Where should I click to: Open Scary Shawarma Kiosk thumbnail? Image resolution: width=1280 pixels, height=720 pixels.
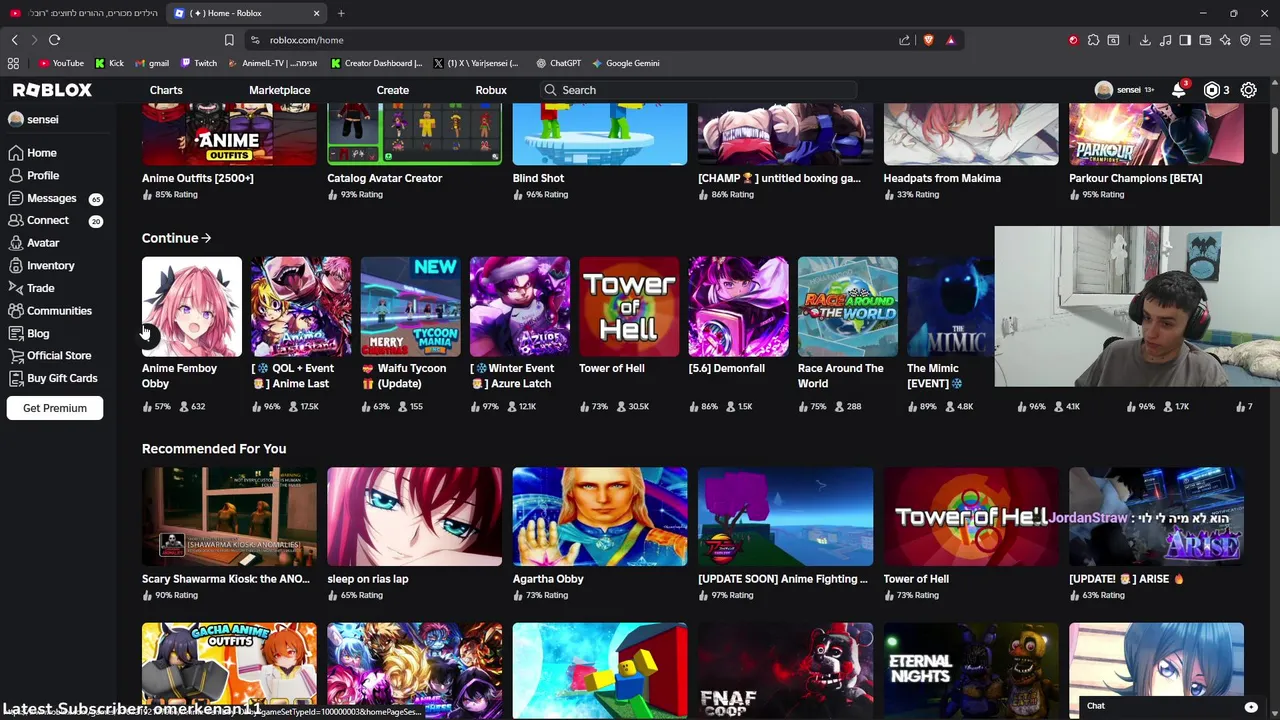click(229, 516)
